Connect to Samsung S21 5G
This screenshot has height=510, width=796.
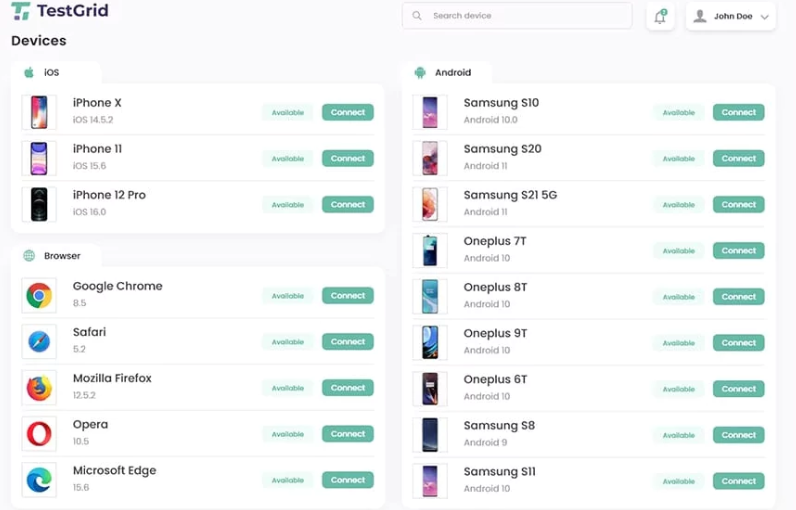[739, 205]
